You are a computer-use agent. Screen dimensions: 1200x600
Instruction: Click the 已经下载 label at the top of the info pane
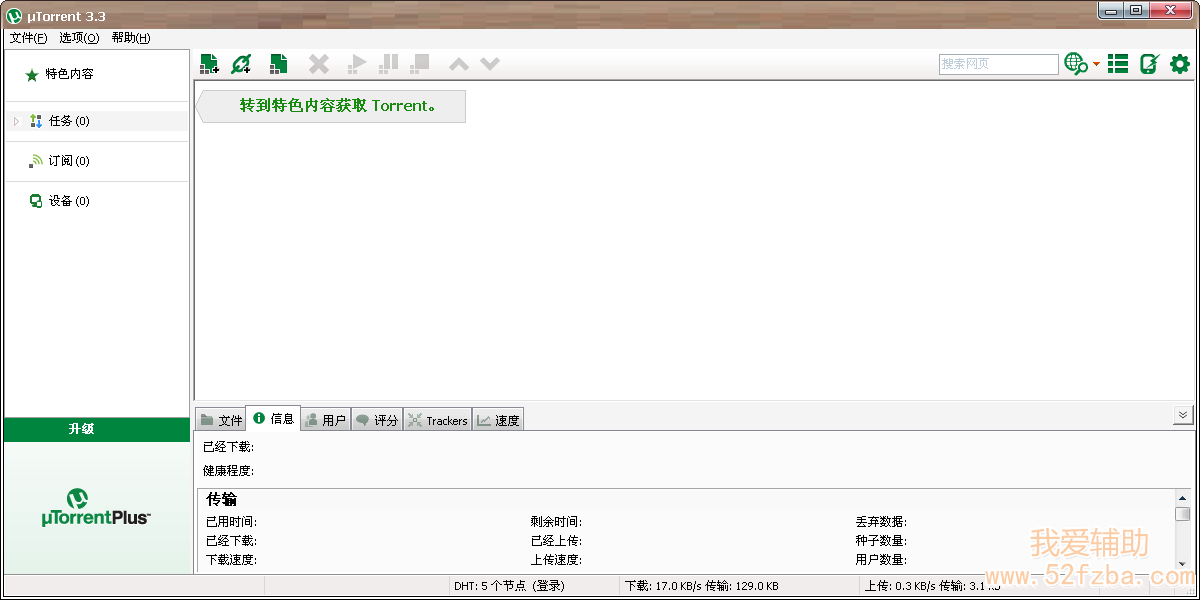228,447
